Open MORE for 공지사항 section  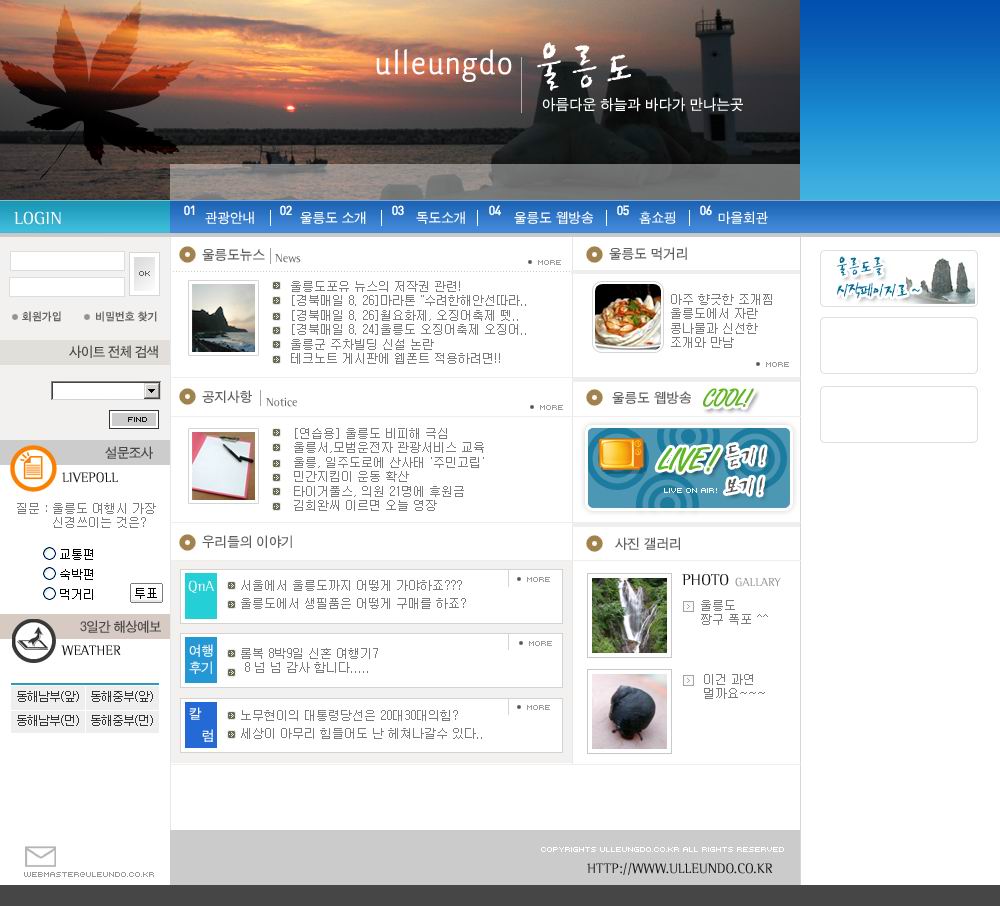pyautogui.click(x=548, y=407)
